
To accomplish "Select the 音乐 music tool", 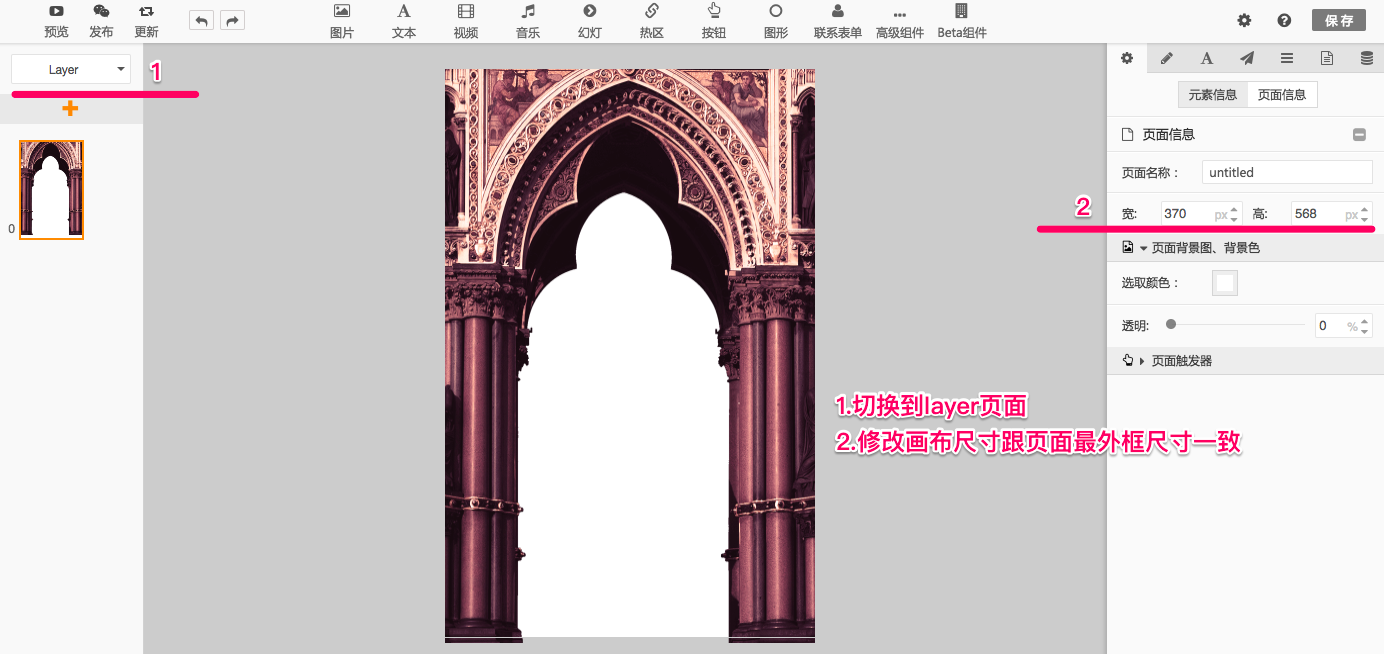I will pyautogui.click(x=528, y=20).
